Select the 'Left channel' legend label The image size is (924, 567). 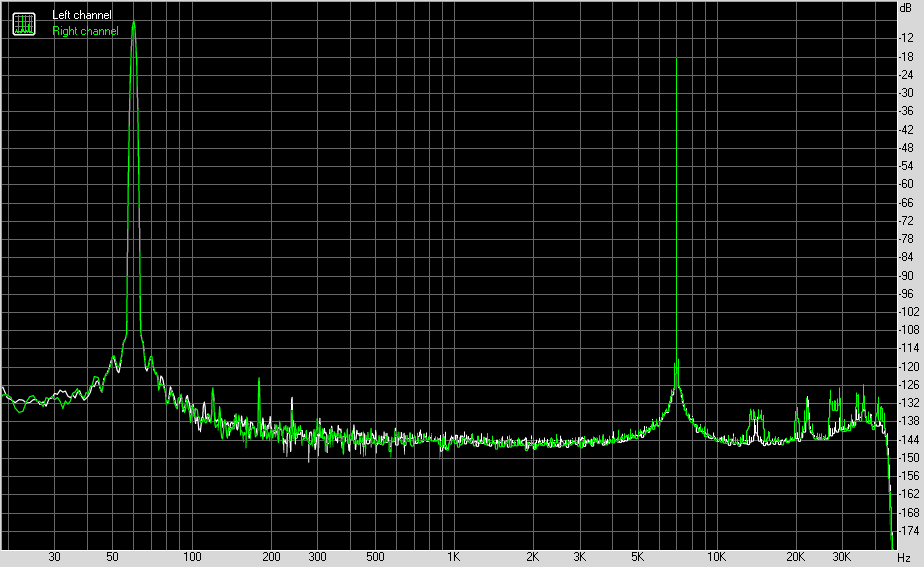tap(81, 15)
